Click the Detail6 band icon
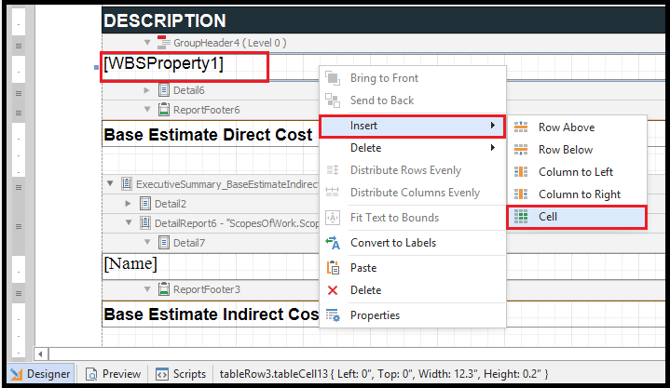This screenshot has width=670, height=388. coord(164,90)
